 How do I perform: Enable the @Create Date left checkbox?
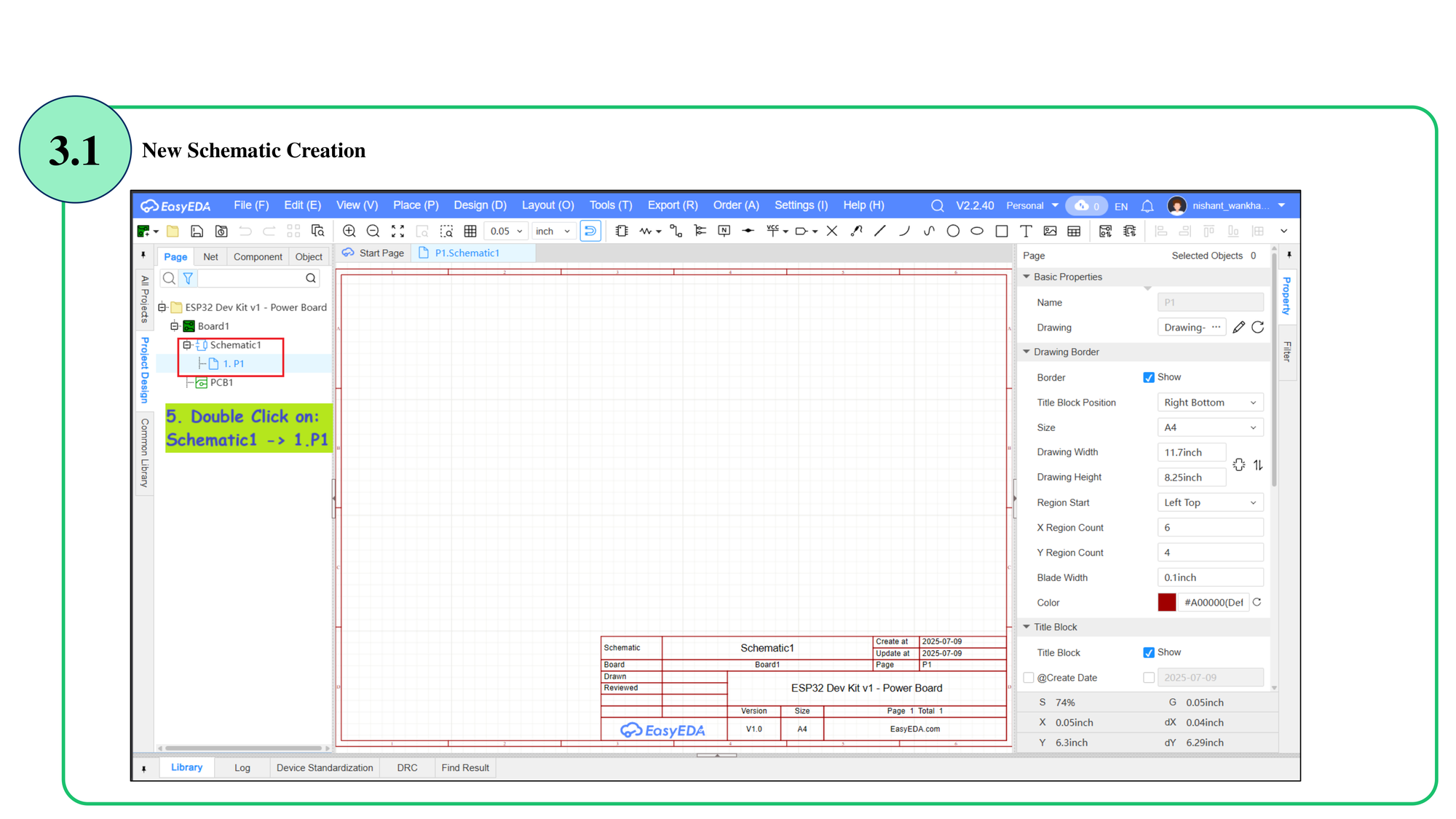click(1029, 678)
